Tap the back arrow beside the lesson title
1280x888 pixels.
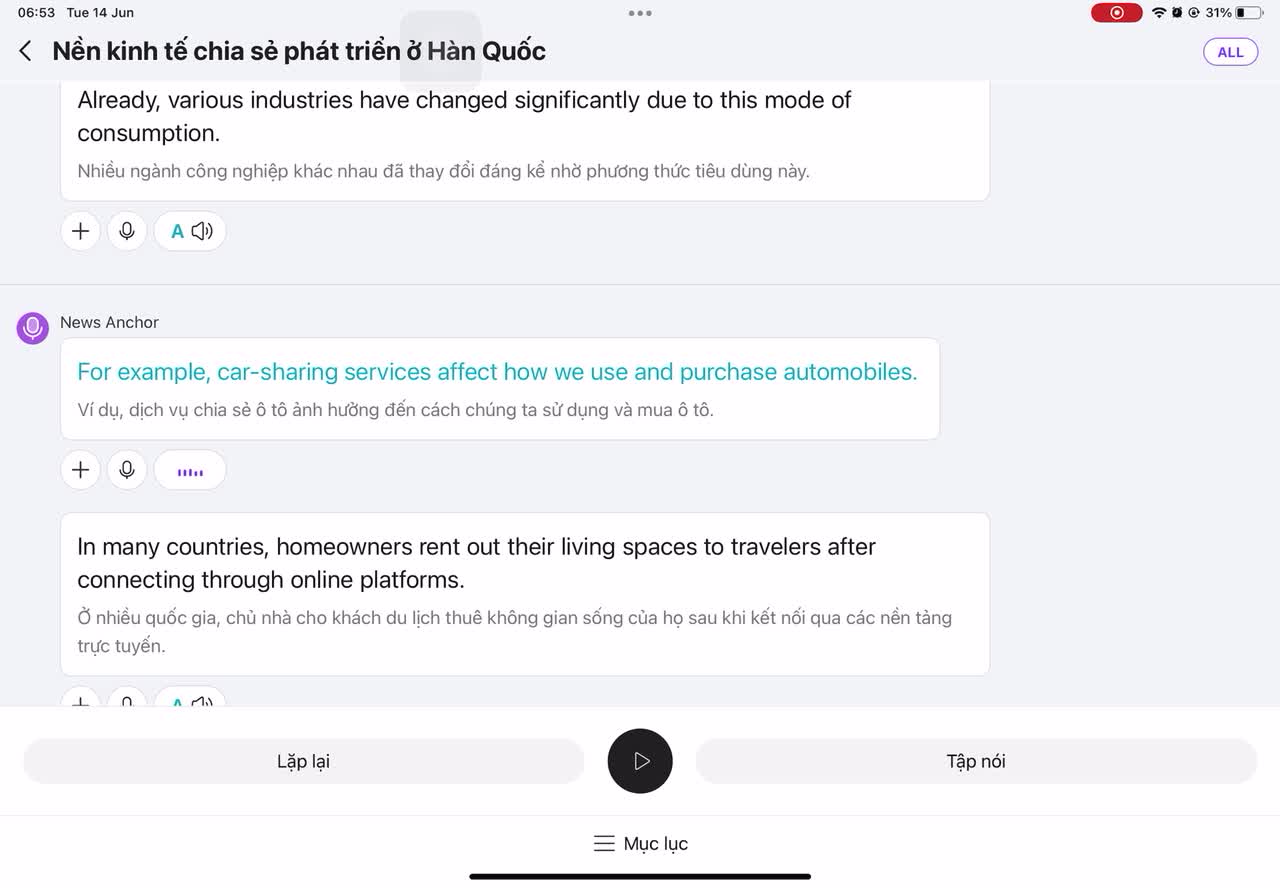point(26,51)
